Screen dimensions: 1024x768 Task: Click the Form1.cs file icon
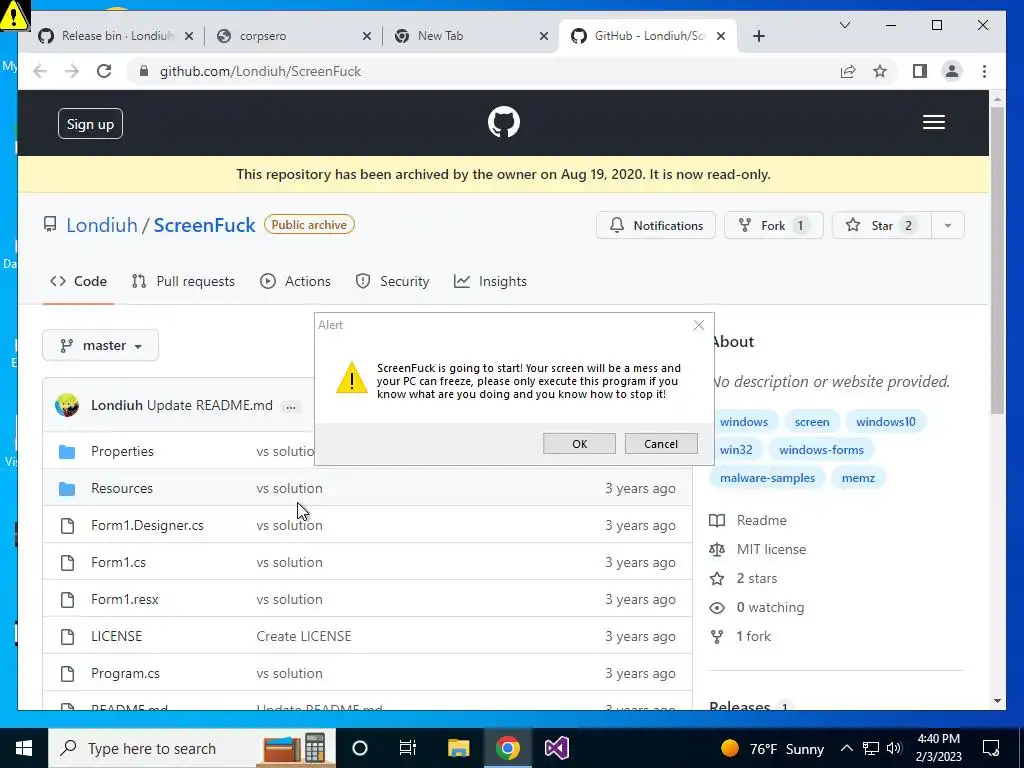tap(67, 562)
